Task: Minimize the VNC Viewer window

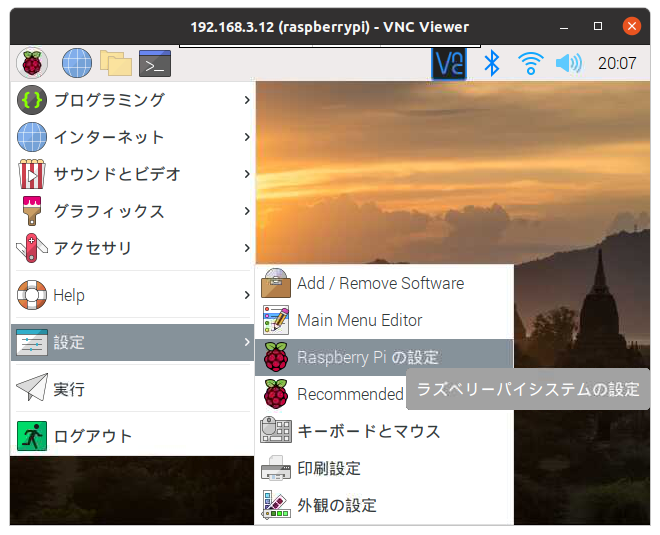Action: point(564,27)
